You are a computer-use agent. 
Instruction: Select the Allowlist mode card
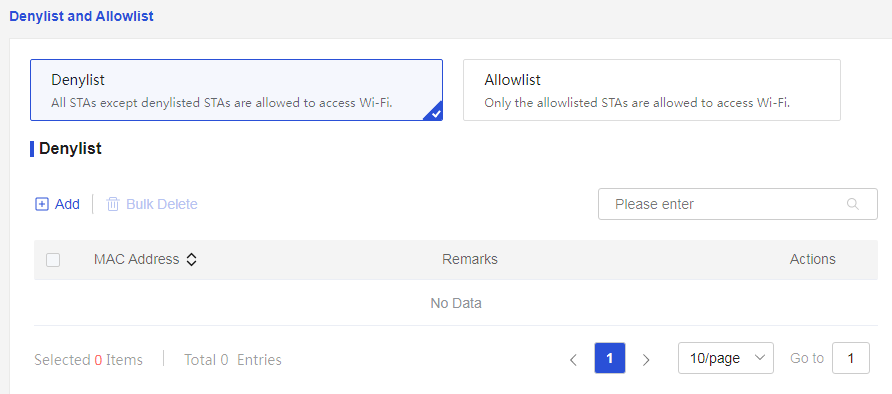(651, 90)
